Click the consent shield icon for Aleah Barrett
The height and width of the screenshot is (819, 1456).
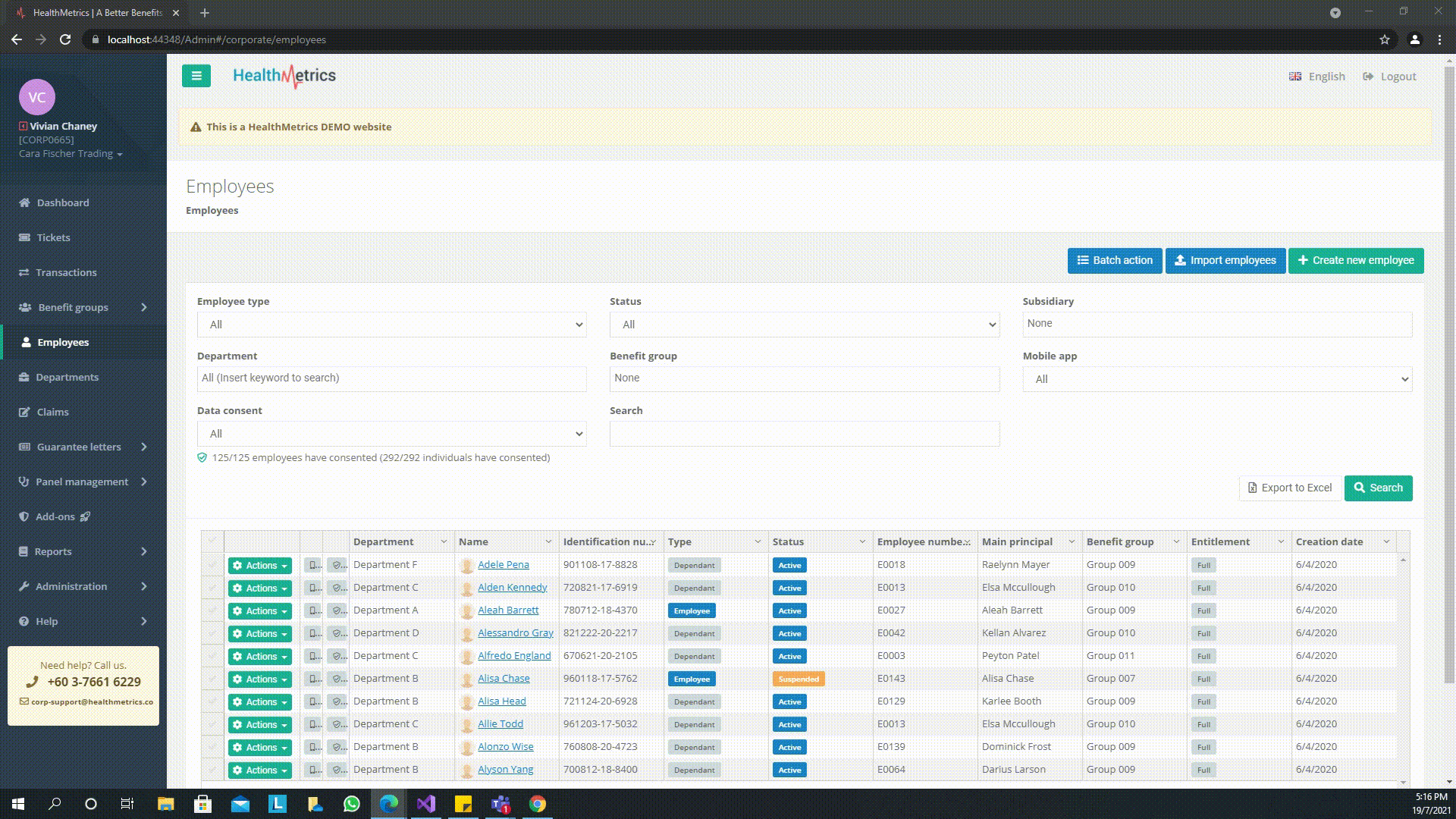click(337, 610)
